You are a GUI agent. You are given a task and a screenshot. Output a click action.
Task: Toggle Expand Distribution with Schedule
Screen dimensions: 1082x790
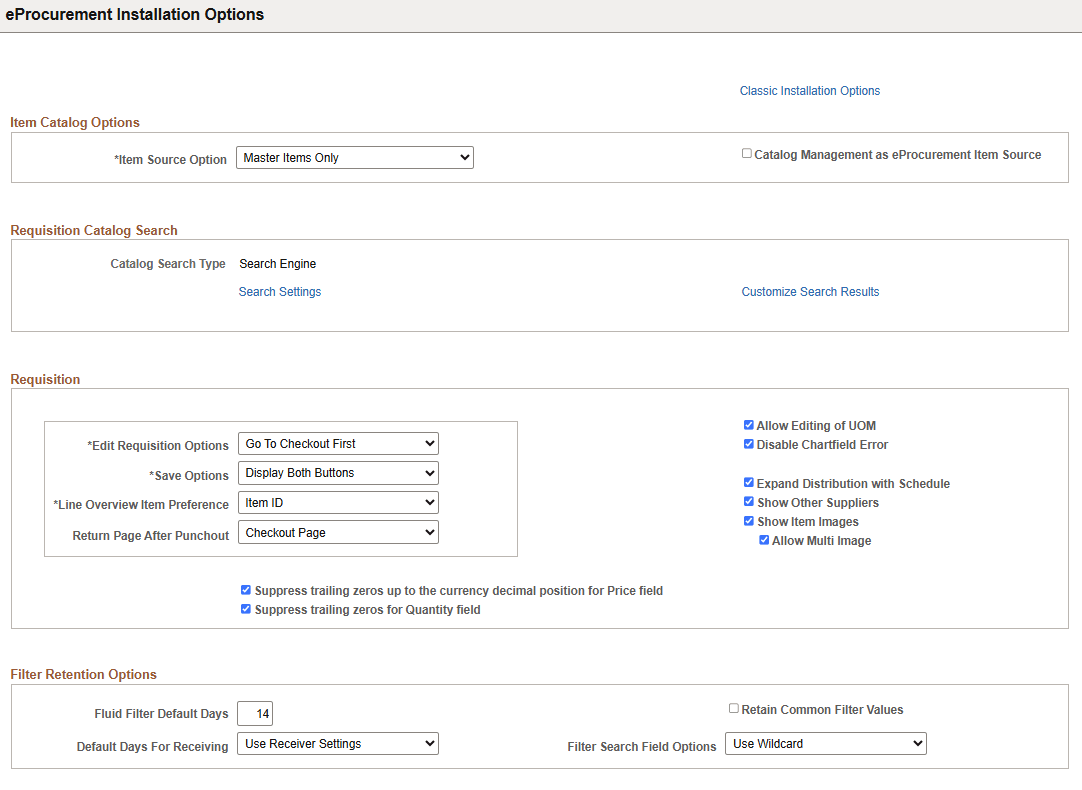click(x=748, y=482)
